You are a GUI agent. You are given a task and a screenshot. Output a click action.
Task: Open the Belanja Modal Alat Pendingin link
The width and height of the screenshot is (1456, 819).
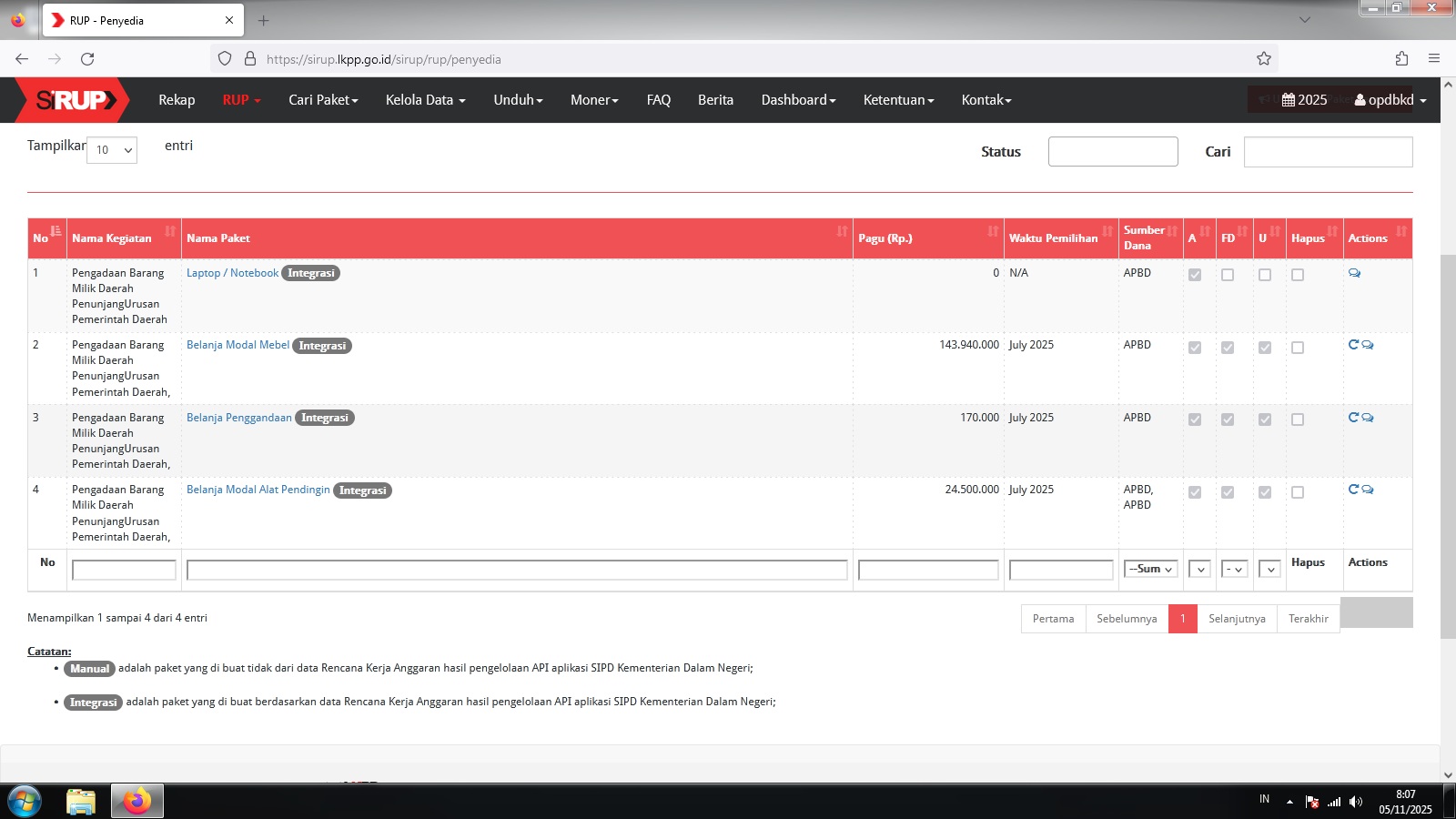[x=258, y=490]
